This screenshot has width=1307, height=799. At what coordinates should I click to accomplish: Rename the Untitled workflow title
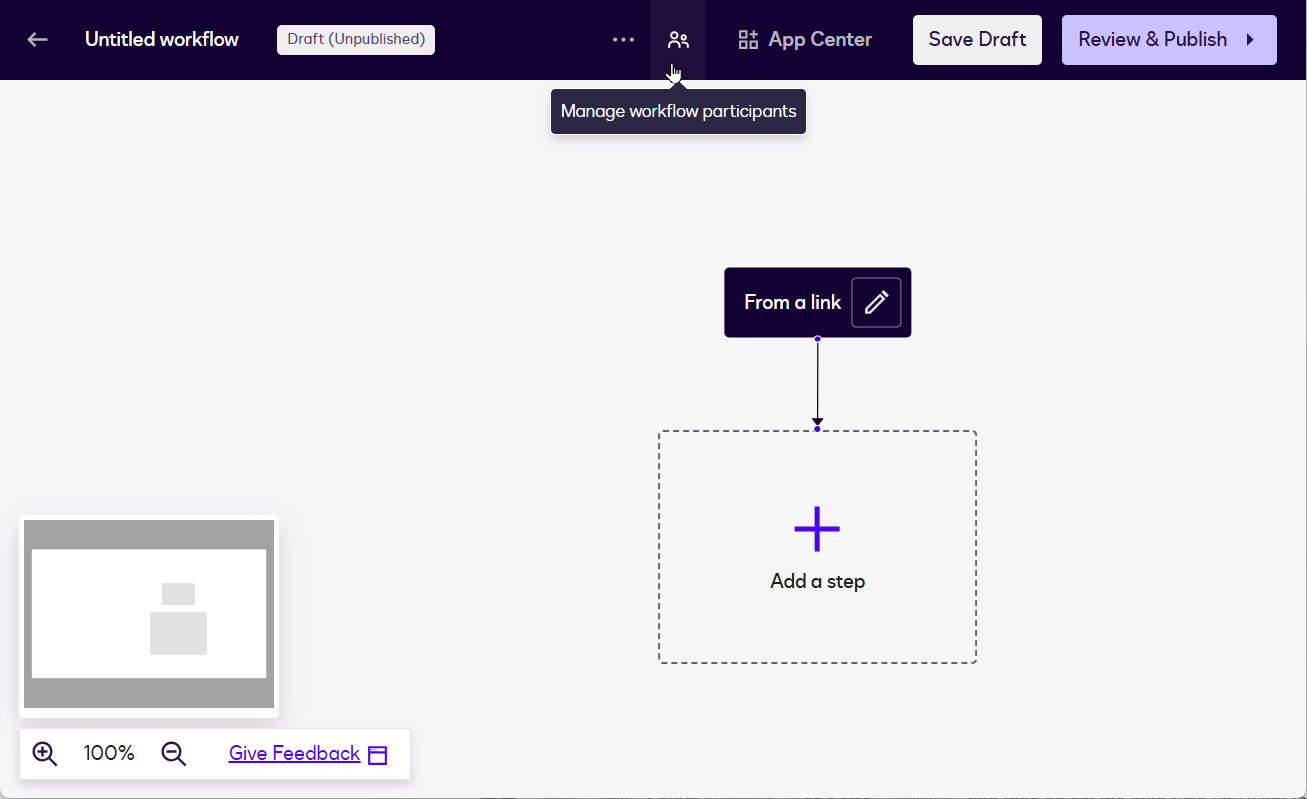pos(161,40)
